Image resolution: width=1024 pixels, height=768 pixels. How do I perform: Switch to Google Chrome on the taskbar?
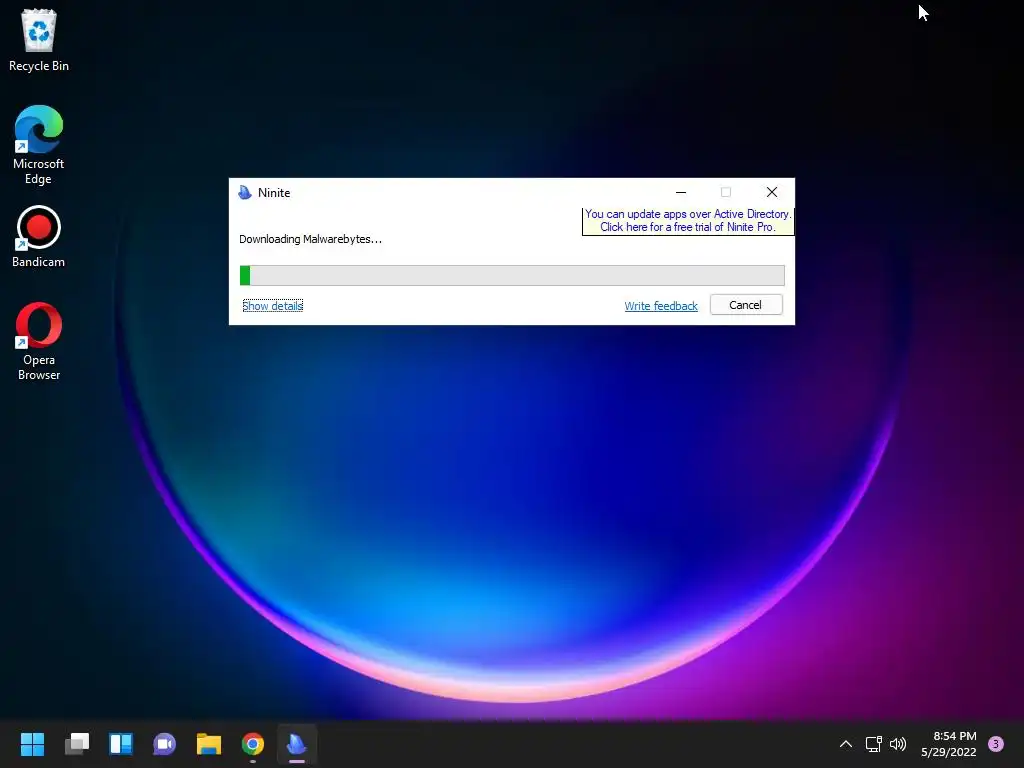[x=253, y=744]
